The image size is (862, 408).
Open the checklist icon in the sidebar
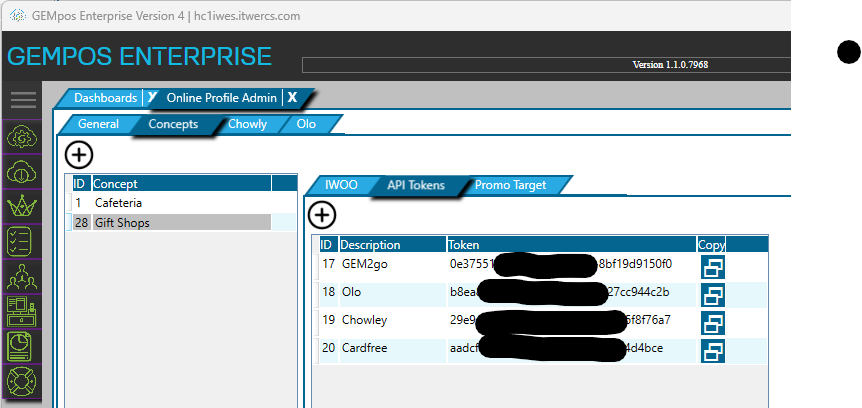[21, 243]
